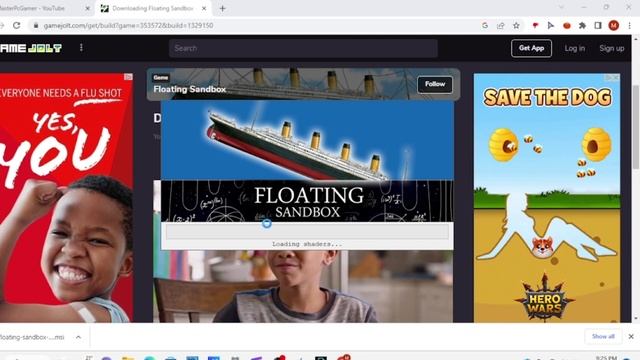
Task: Click the gamejolt.com address bar
Action: coord(253,25)
